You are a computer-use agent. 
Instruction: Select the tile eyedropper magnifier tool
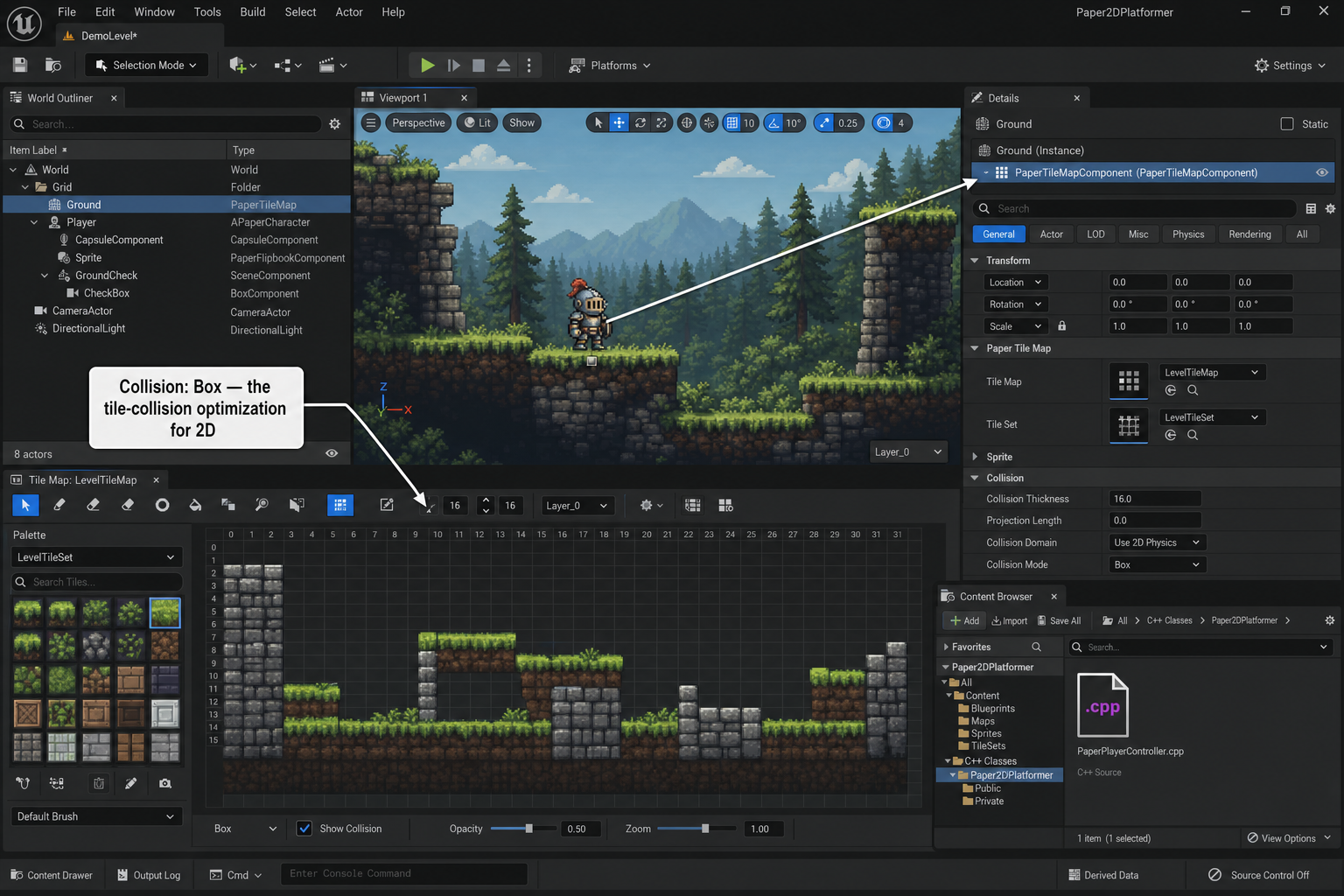pos(262,505)
